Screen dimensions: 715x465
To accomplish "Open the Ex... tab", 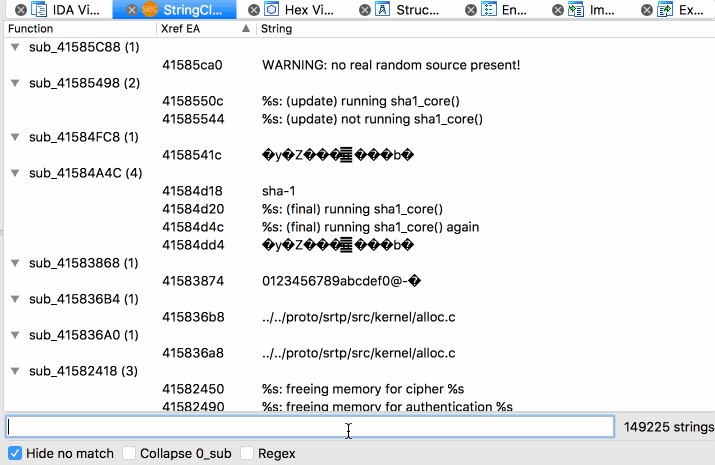I will (x=691, y=10).
